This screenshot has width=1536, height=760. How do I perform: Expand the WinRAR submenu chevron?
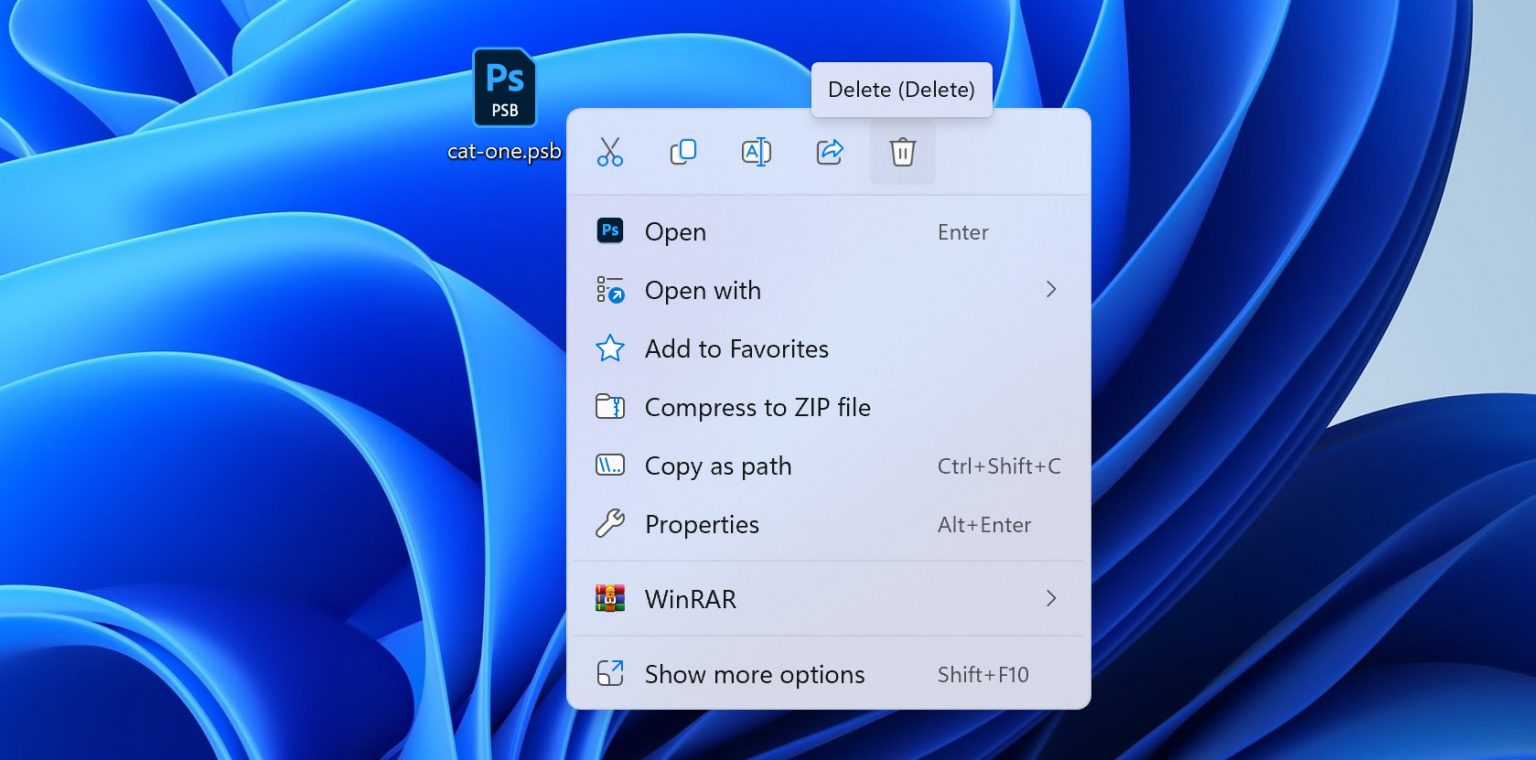click(x=1051, y=598)
